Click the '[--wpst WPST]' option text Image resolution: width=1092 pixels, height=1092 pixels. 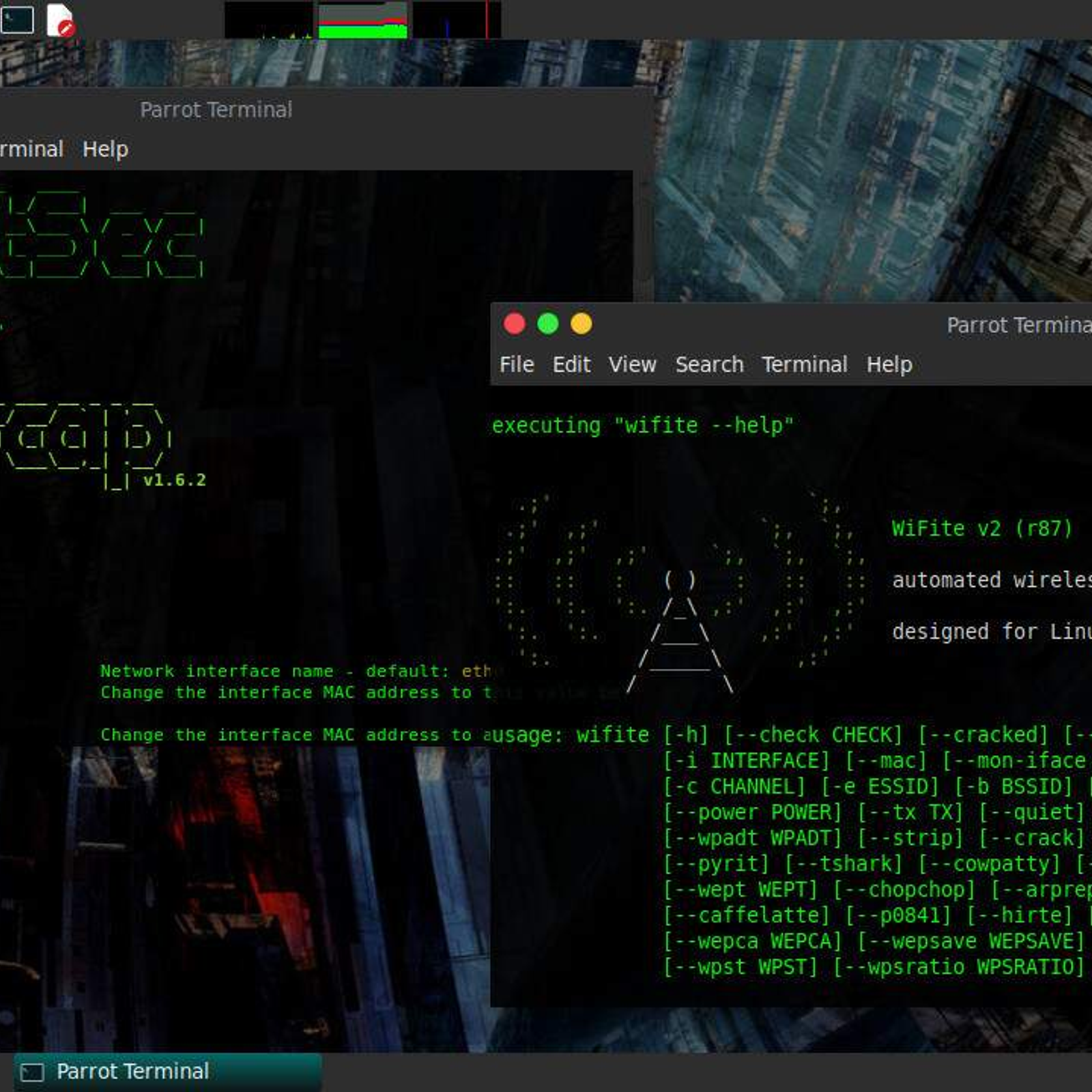tap(741, 967)
